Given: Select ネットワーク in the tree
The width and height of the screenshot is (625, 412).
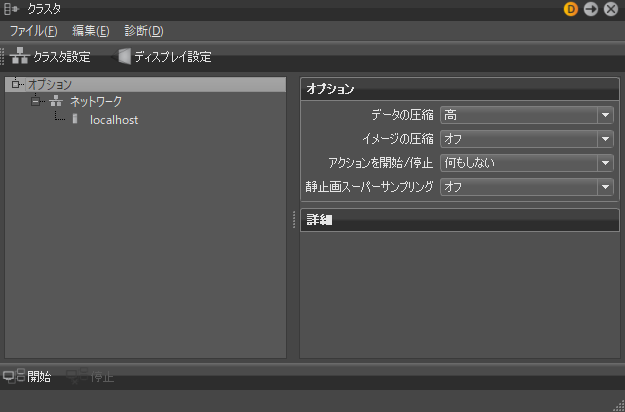Looking at the screenshot, I should (x=96, y=102).
